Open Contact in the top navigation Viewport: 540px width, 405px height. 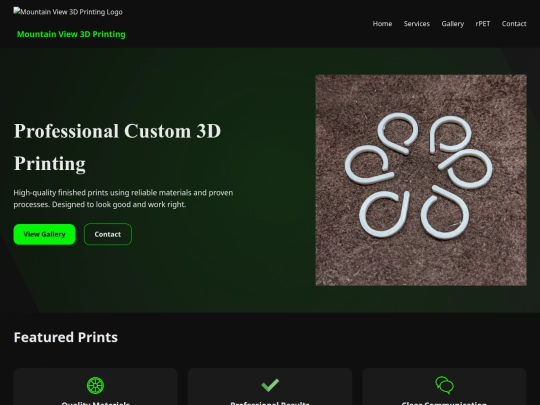(x=514, y=24)
